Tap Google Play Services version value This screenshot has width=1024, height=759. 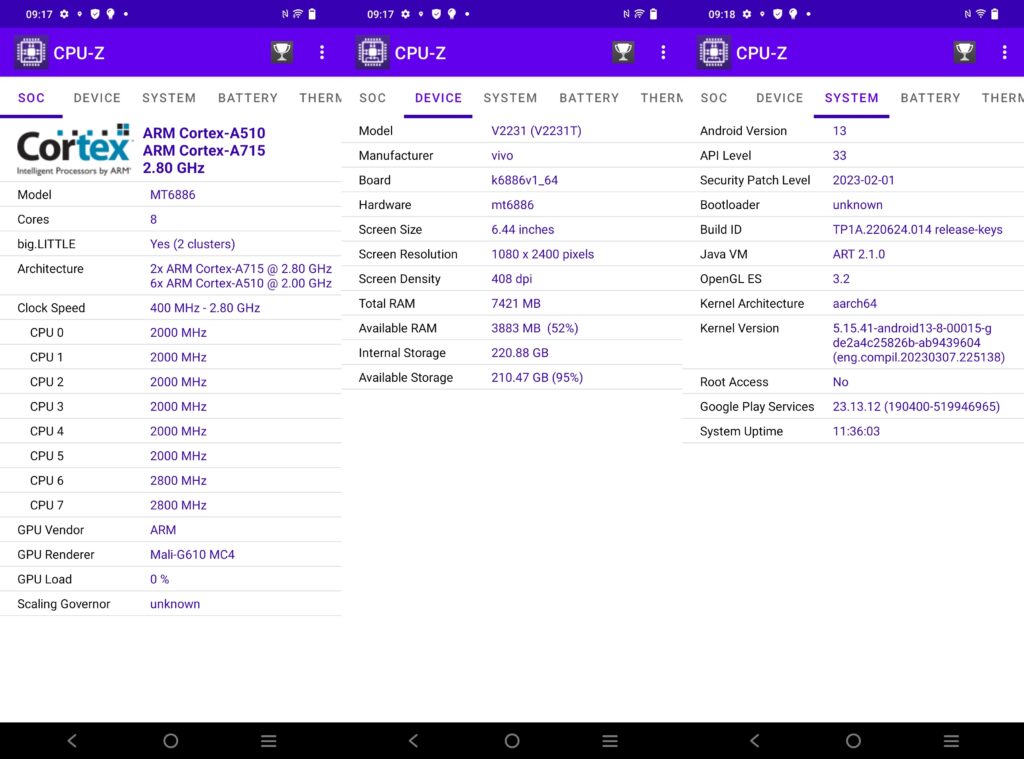(916, 406)
